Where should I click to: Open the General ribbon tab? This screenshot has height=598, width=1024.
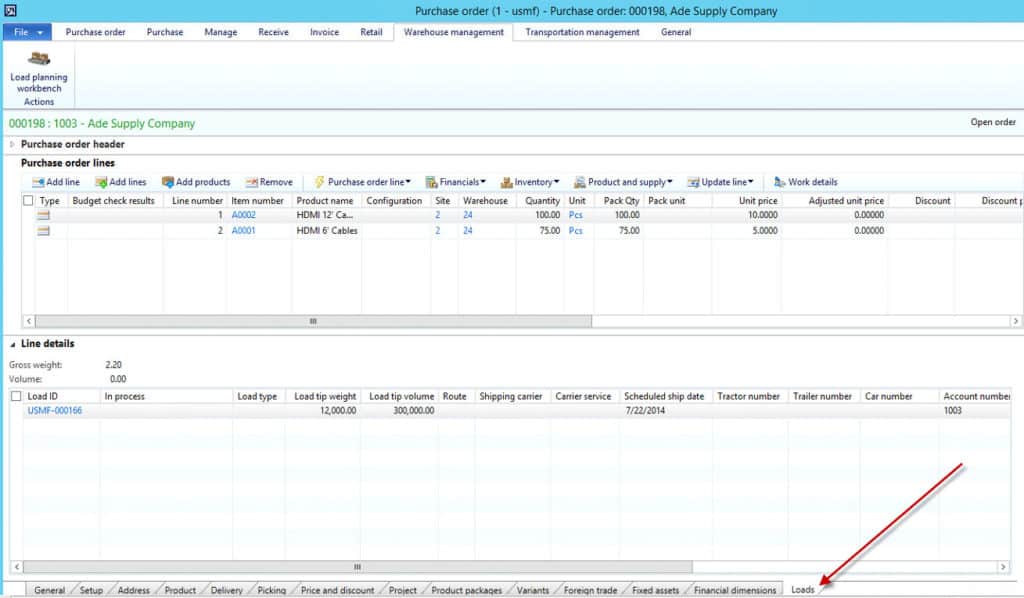click(676, 32)
